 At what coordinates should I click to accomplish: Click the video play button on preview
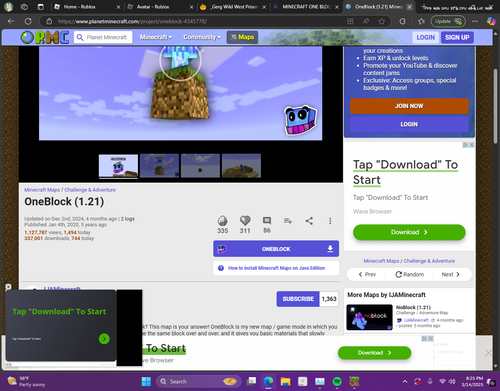[180, 61]
